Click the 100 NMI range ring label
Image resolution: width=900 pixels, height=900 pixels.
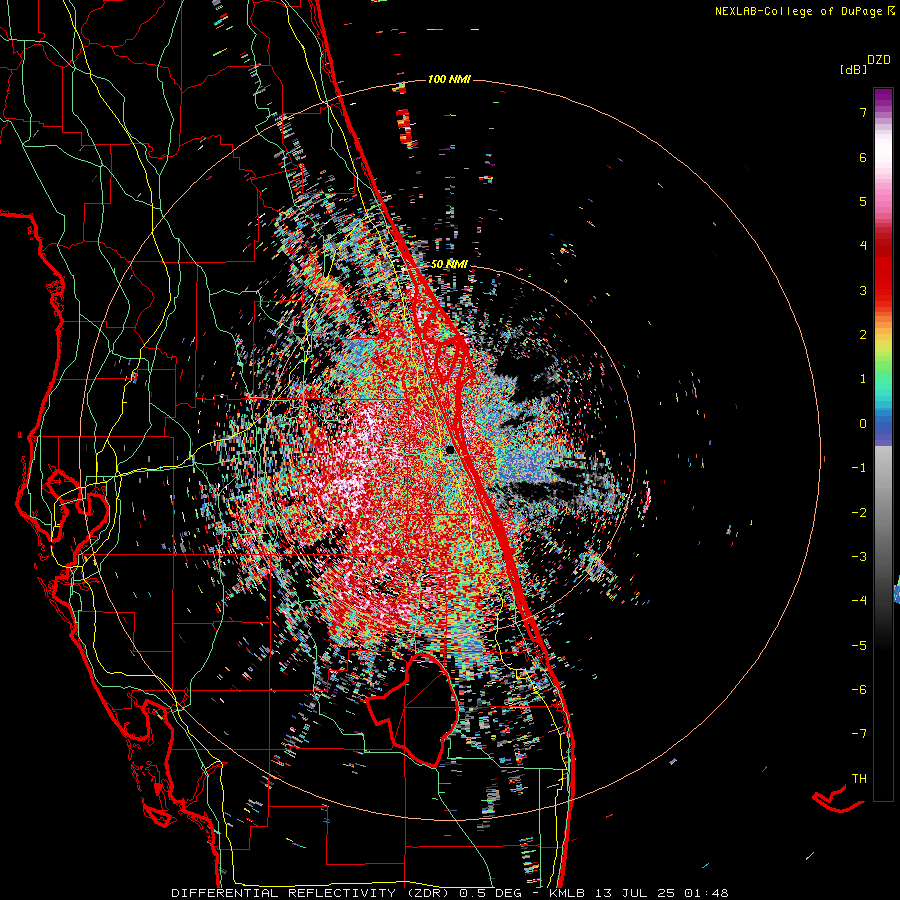pos(449,79)
